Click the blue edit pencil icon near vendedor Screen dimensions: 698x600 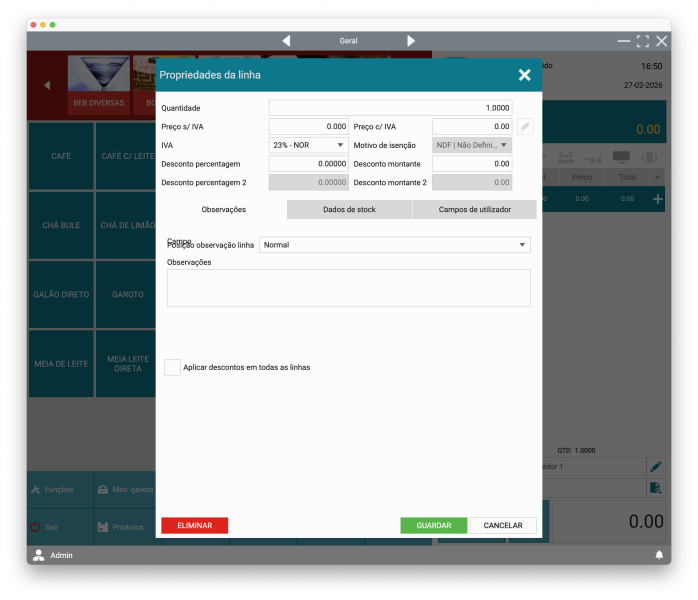(656, 467)
